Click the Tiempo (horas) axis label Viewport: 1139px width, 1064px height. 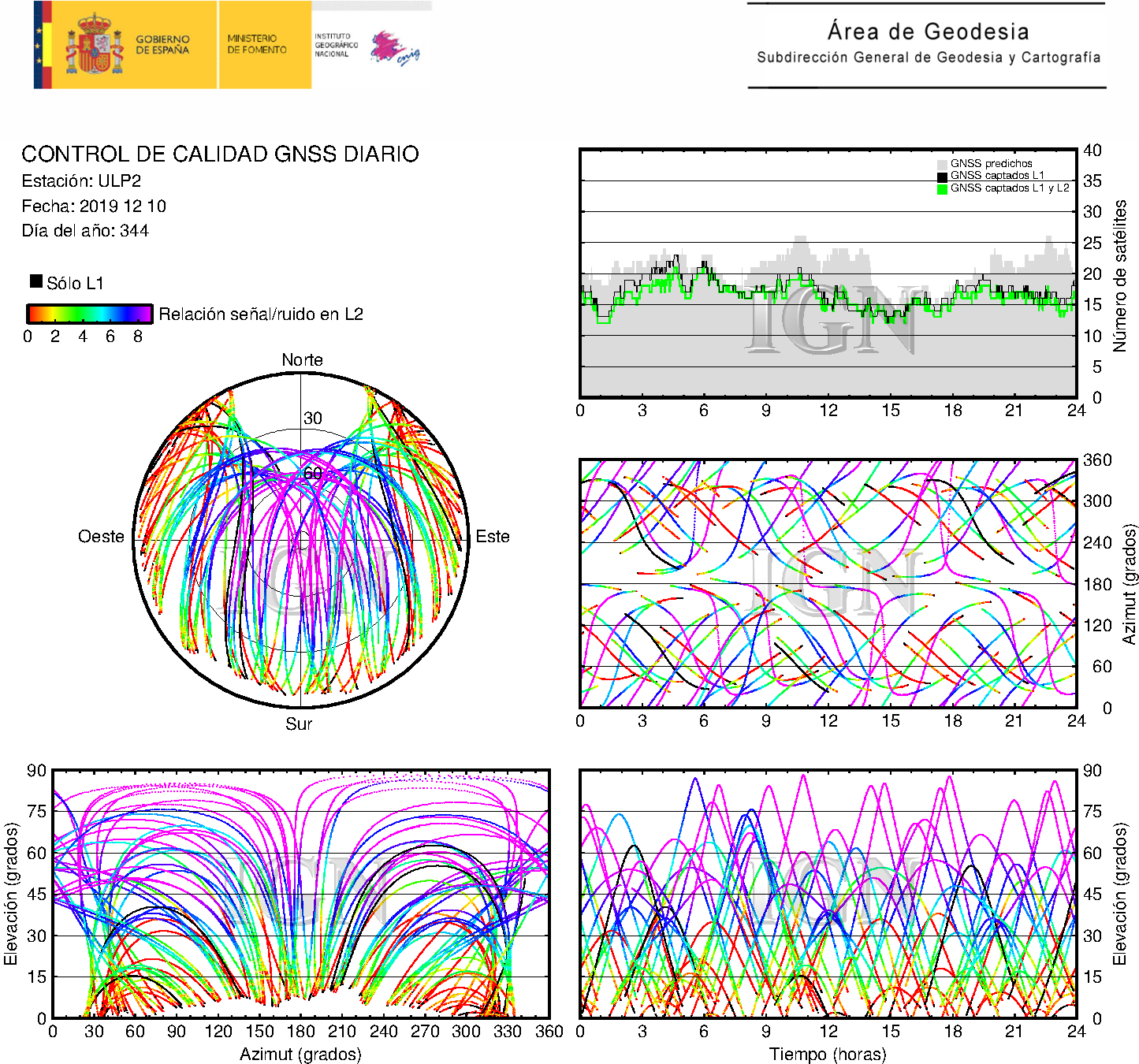pos(827,1054)
